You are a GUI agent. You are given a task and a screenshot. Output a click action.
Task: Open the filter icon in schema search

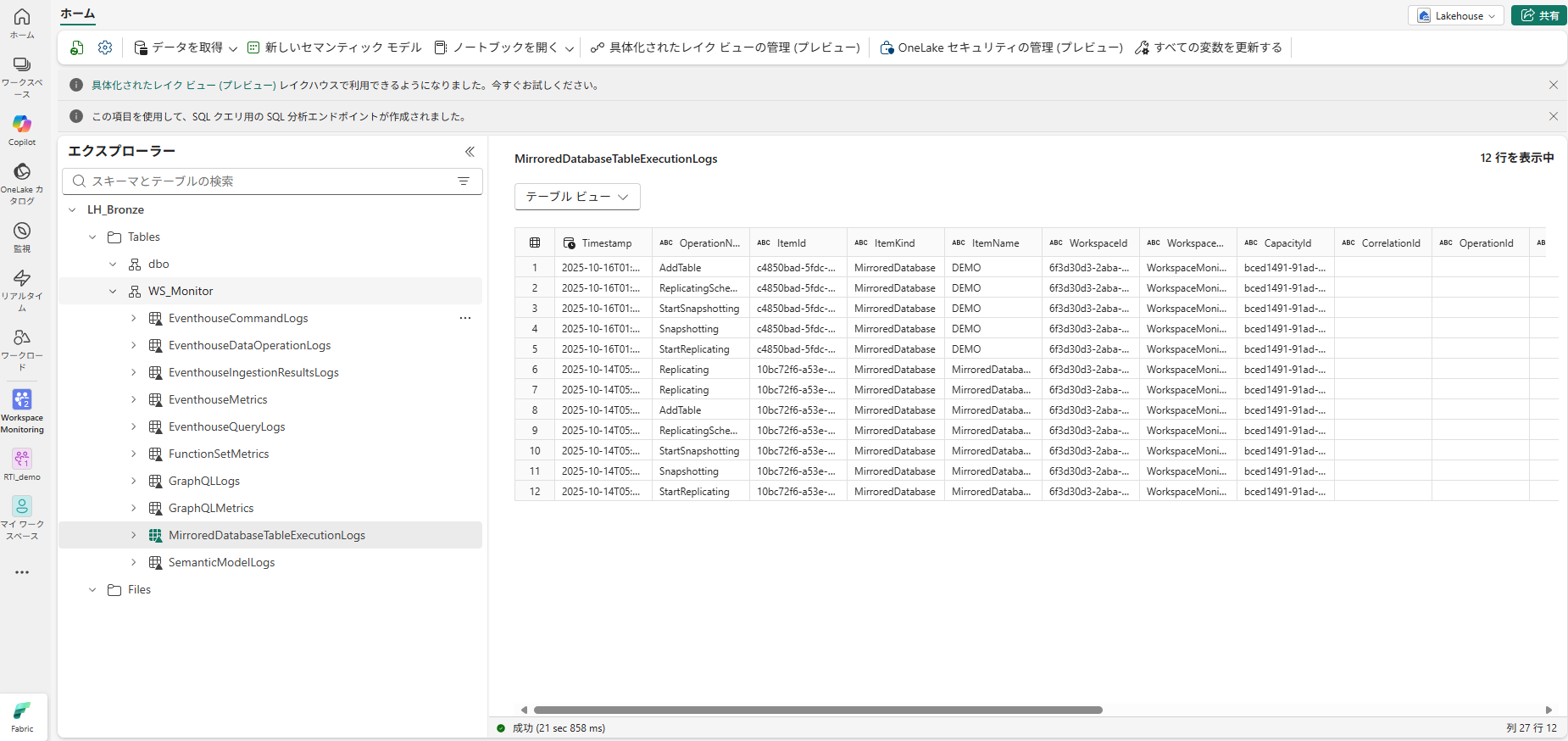point(464,181)
